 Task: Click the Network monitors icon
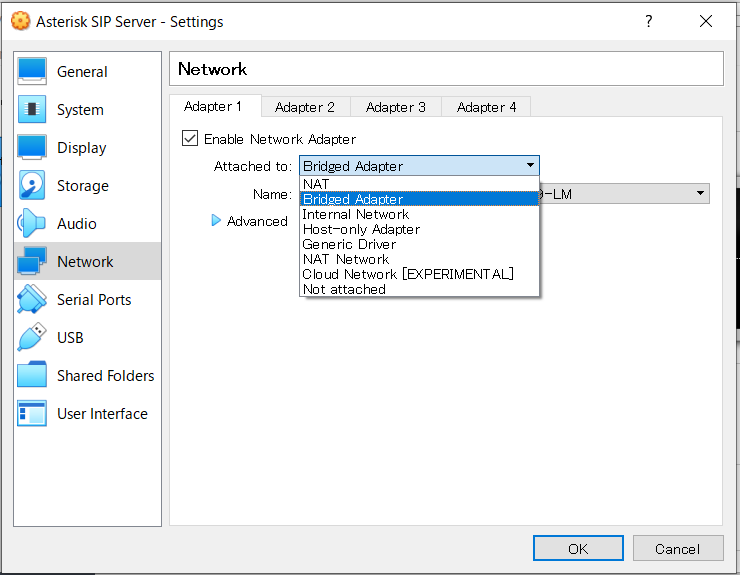point(32,261)
